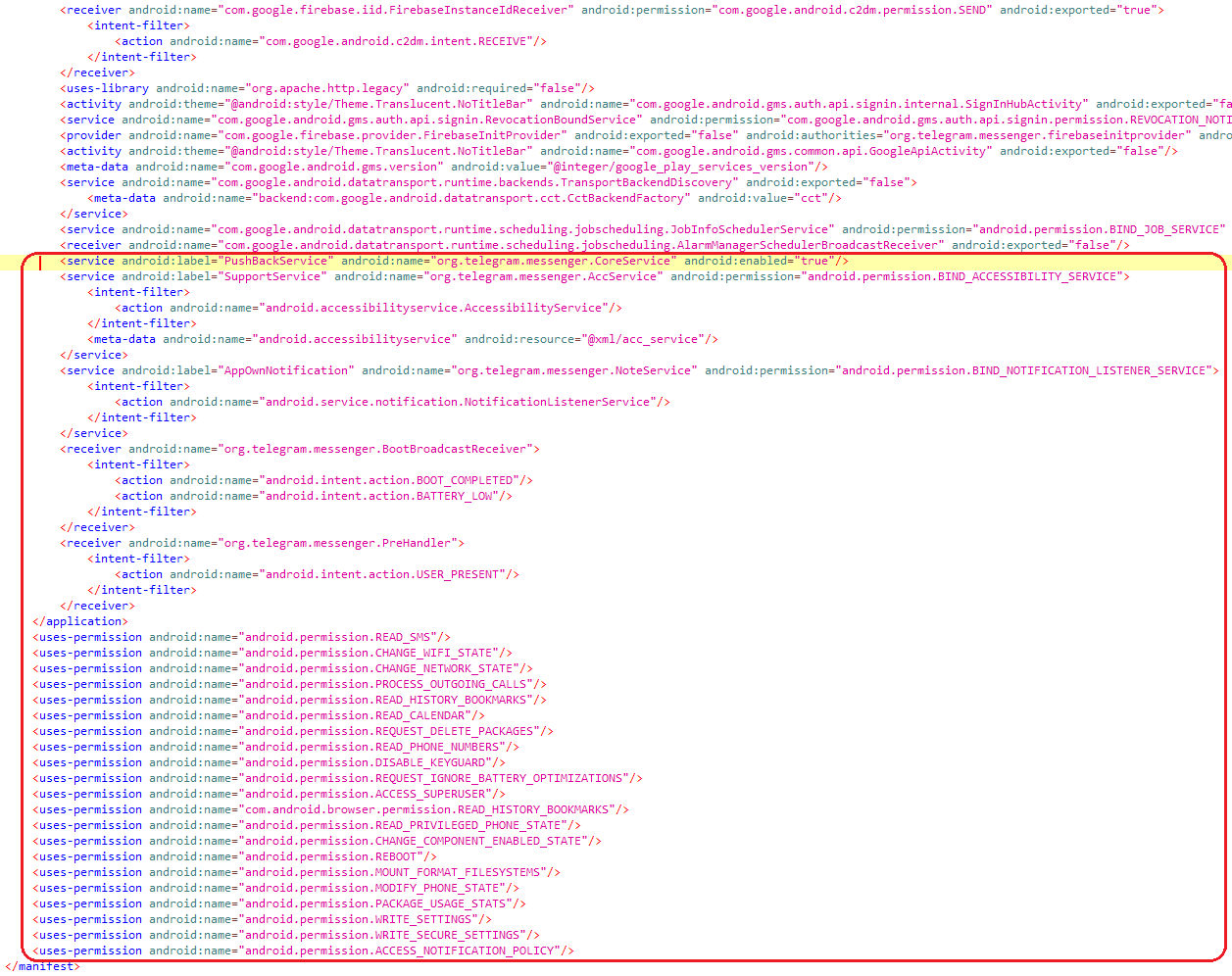The height and width of the screenshot is (976, 1232).
Task: Click the "AppOwnNotification" label value
Action: coord(286,370)
